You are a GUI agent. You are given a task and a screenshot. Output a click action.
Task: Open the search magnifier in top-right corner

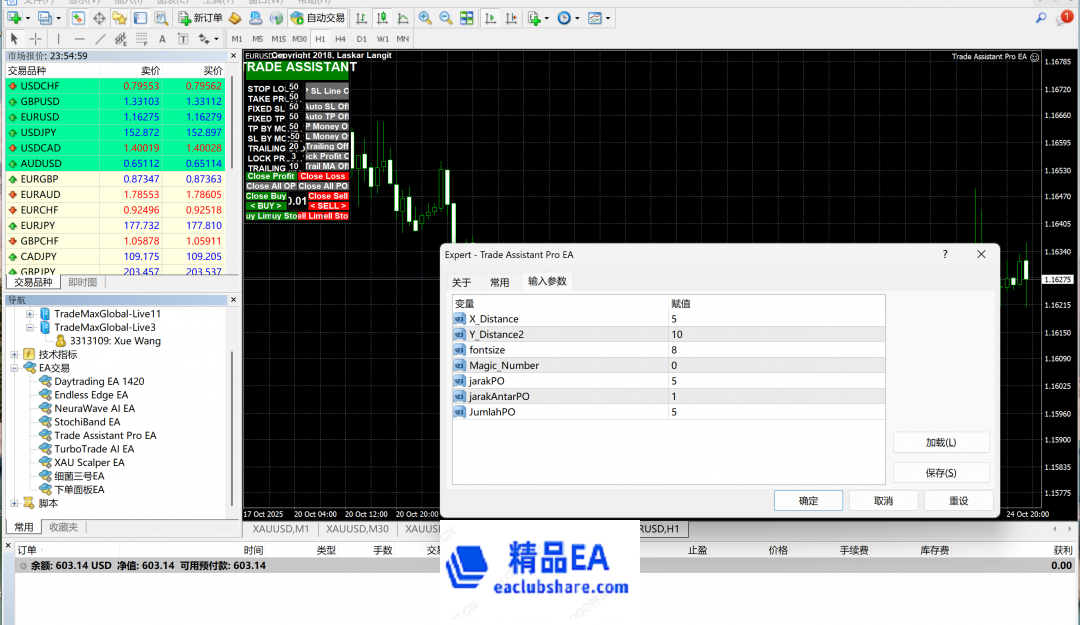point(1041,18)
